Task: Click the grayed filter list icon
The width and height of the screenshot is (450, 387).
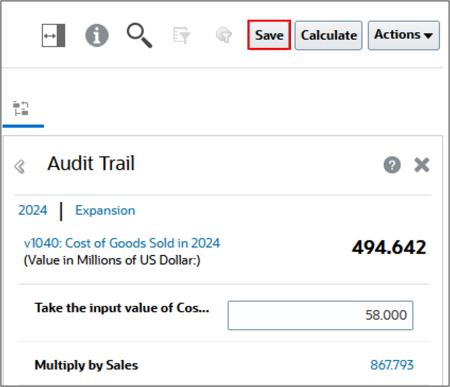Action: [182, 35]
